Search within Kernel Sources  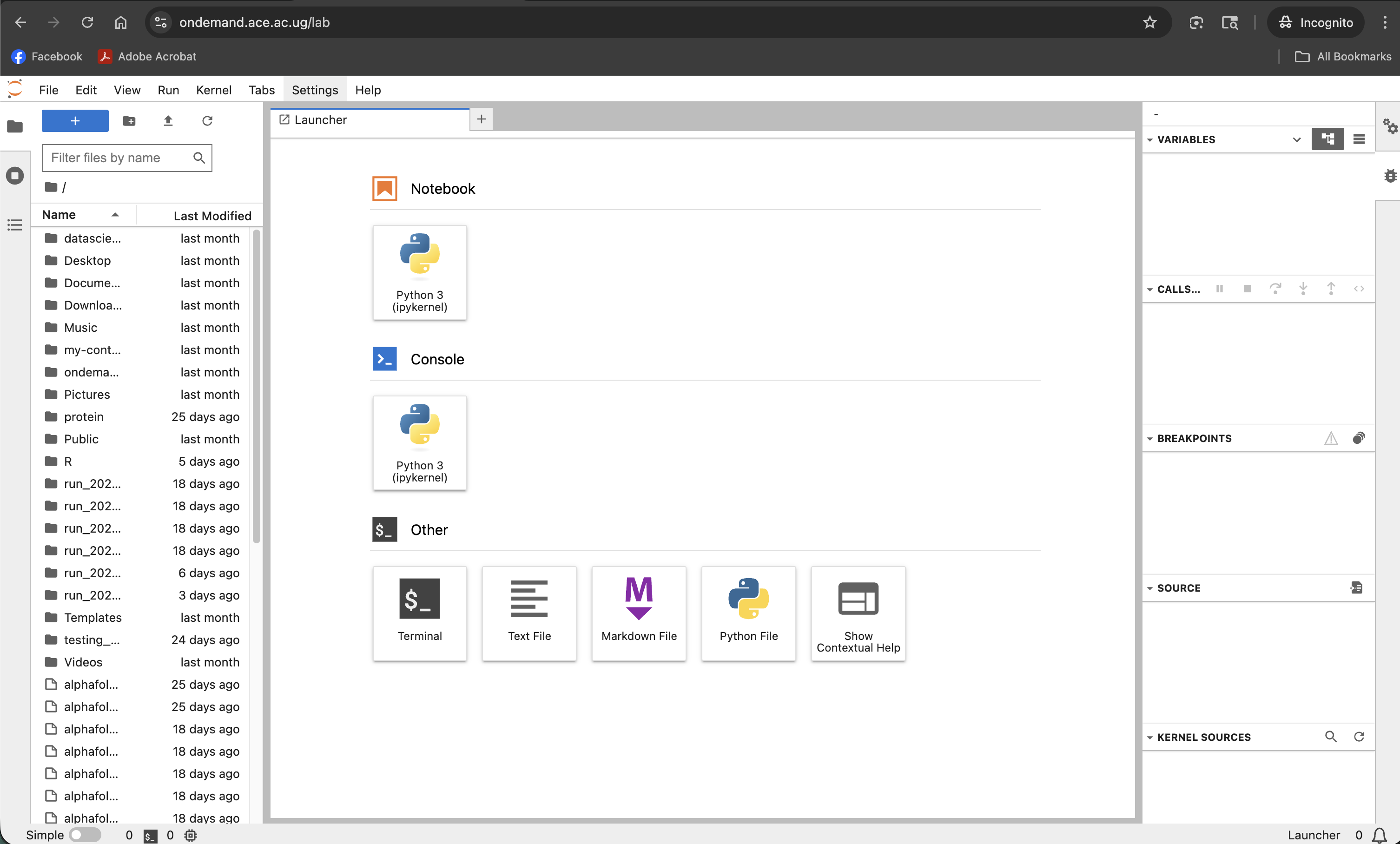1331,737
